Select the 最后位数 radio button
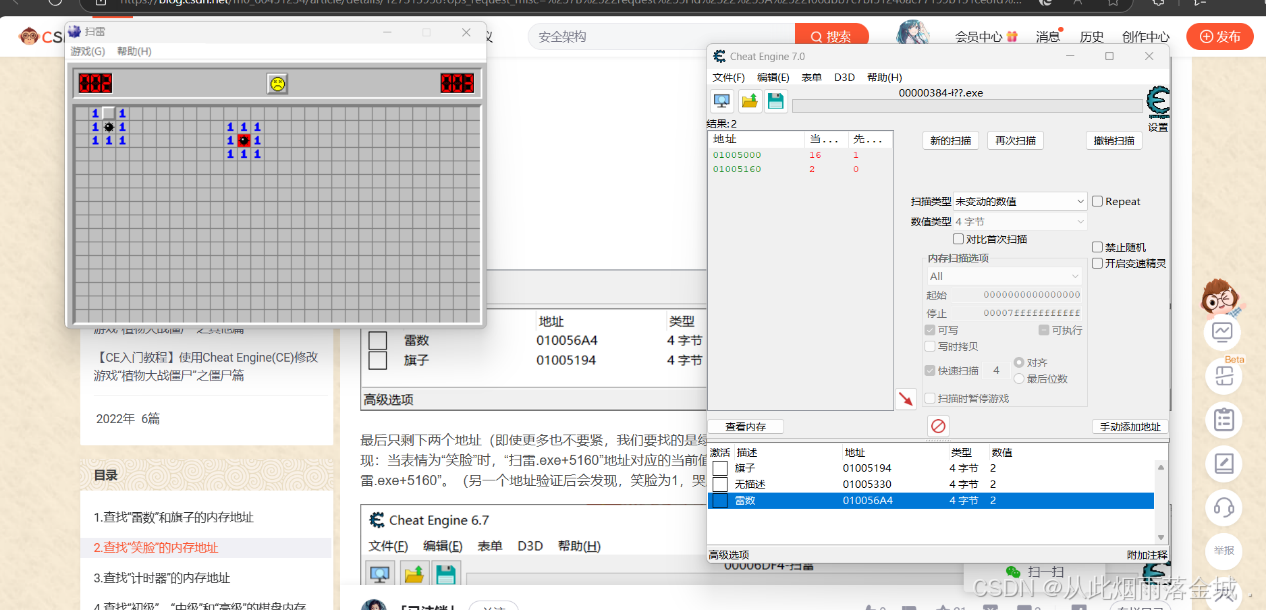Image resolution: width=1266 pixels, height=610 pixels. pos(1019,378)
